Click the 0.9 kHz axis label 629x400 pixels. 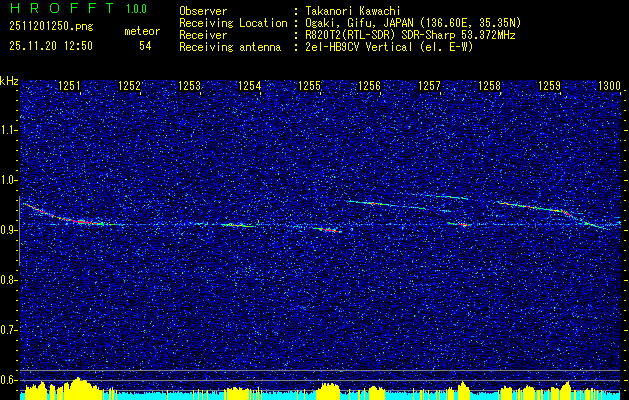[9, 230]
